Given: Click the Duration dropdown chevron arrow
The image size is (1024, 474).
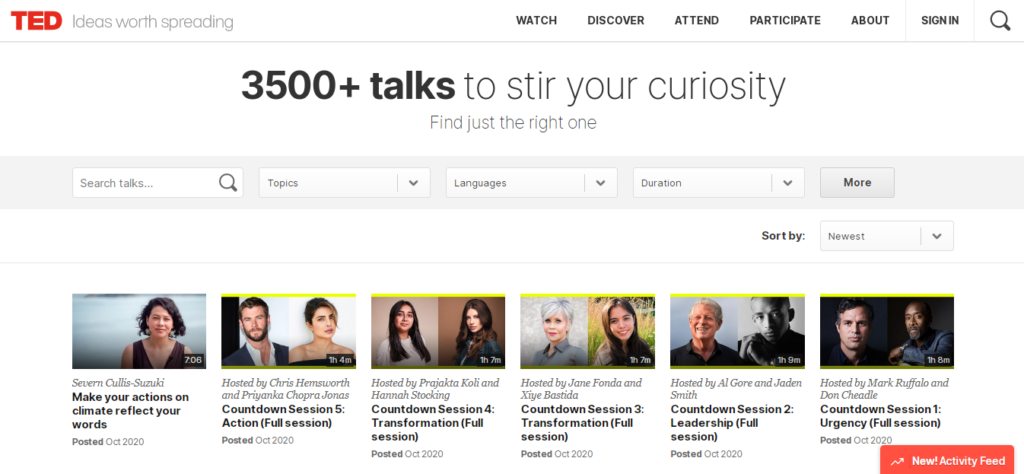Looking at the screenshot, I should [x=788, y=183].
